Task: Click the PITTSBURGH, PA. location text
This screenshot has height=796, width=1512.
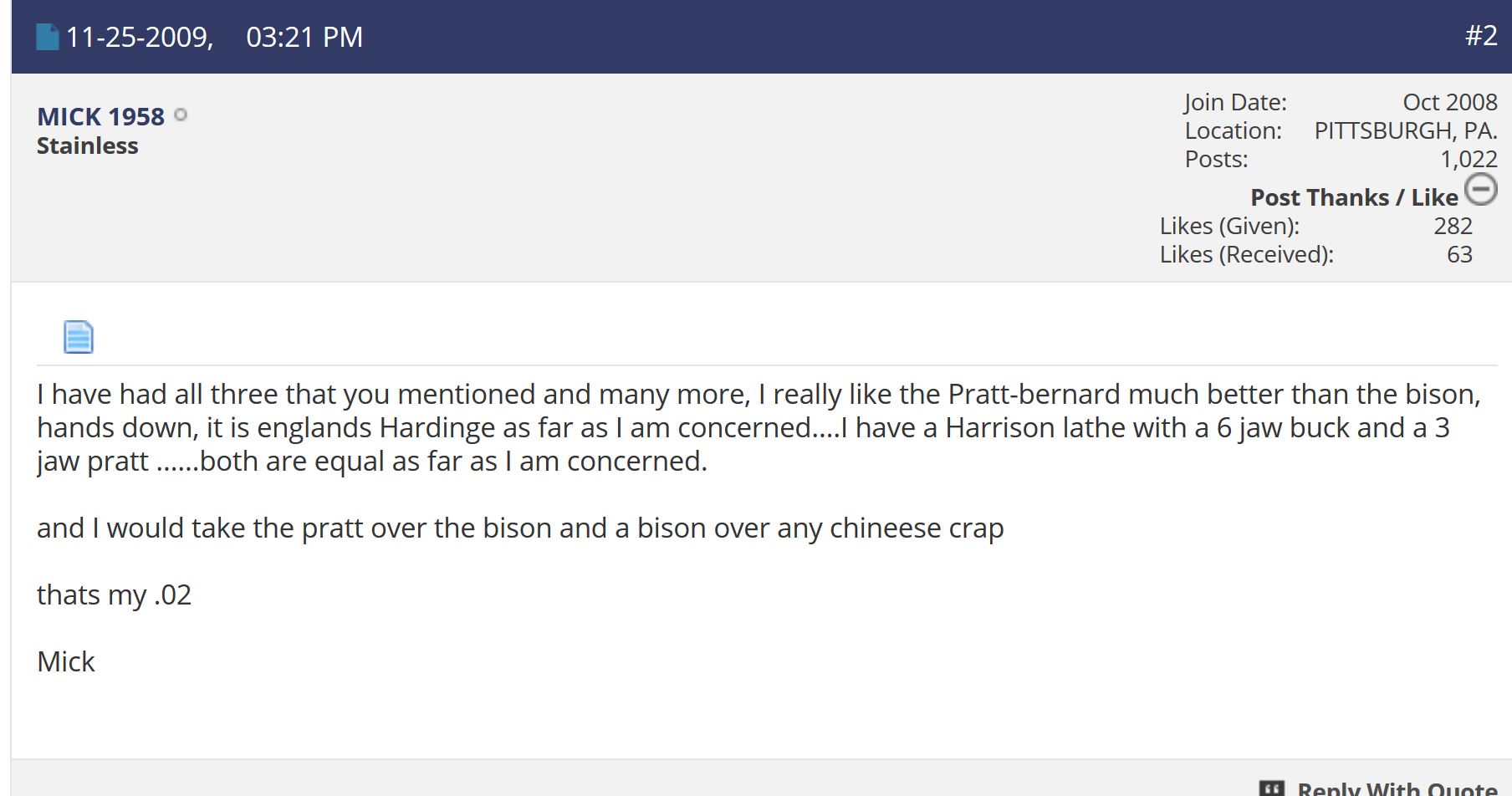Action: [x=1405, y=130]
